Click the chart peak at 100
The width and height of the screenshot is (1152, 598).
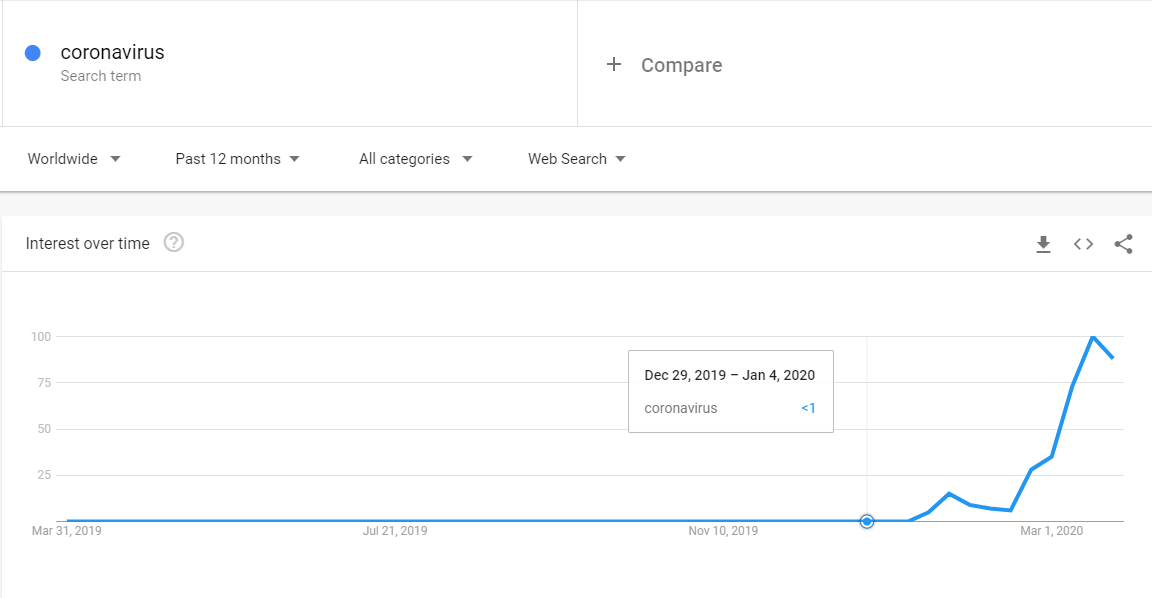pos(1092,337)
